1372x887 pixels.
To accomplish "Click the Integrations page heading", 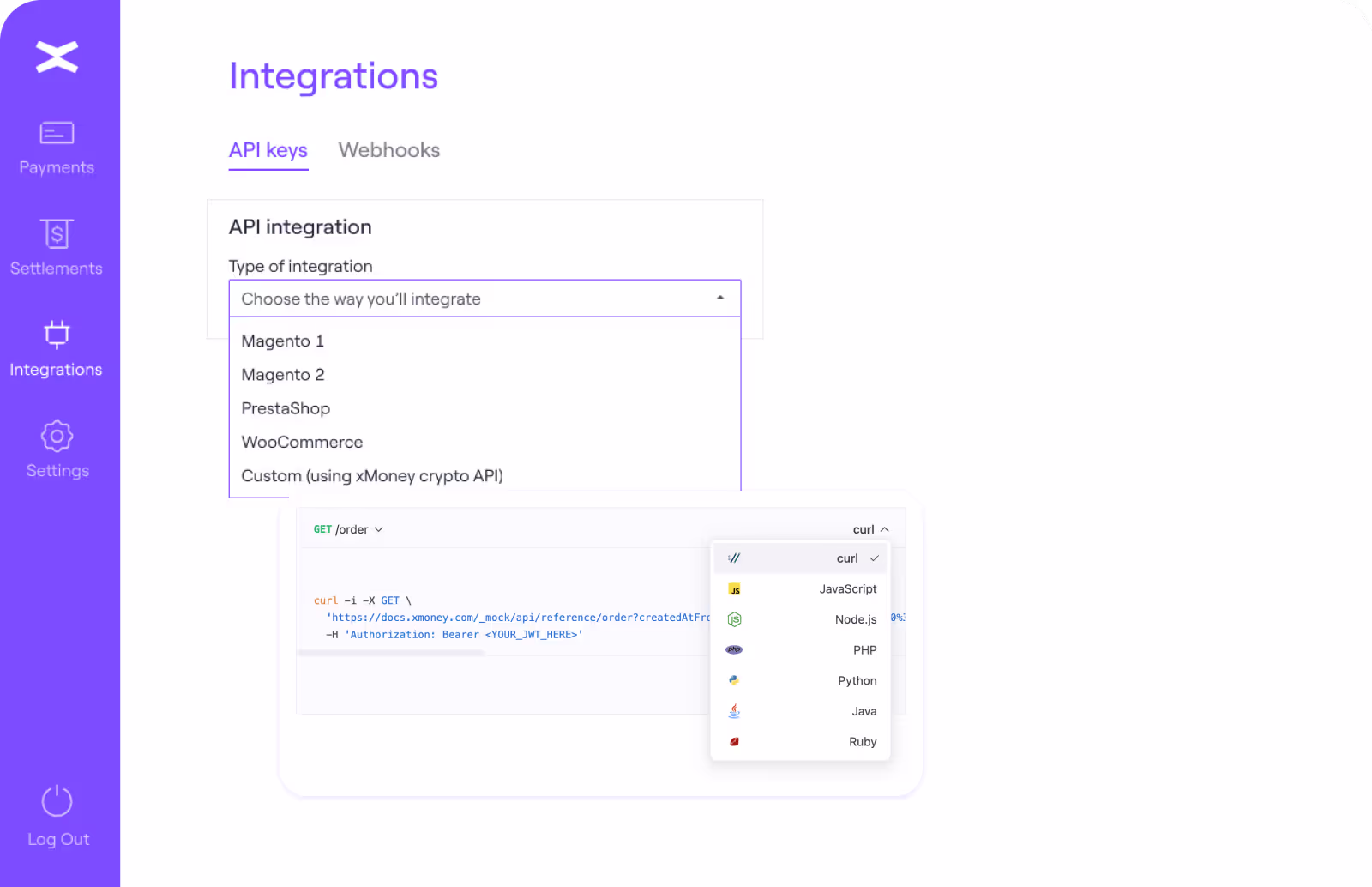I will pos(334,76).
